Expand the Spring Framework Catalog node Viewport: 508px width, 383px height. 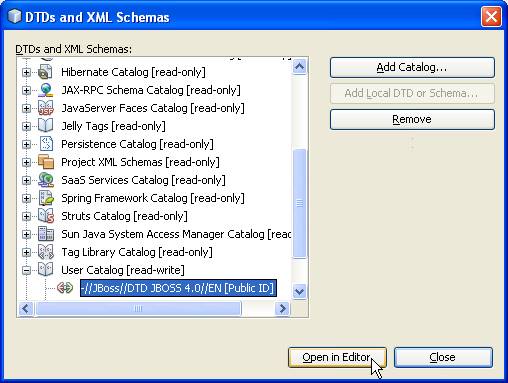point(26,198)
